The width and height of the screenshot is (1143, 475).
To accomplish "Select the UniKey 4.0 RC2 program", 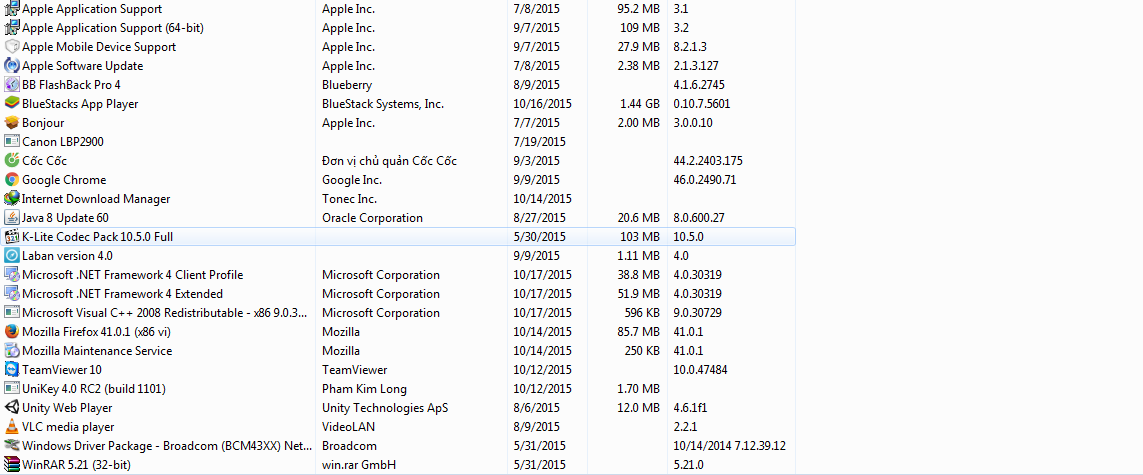I will click(x=93, y=389).
